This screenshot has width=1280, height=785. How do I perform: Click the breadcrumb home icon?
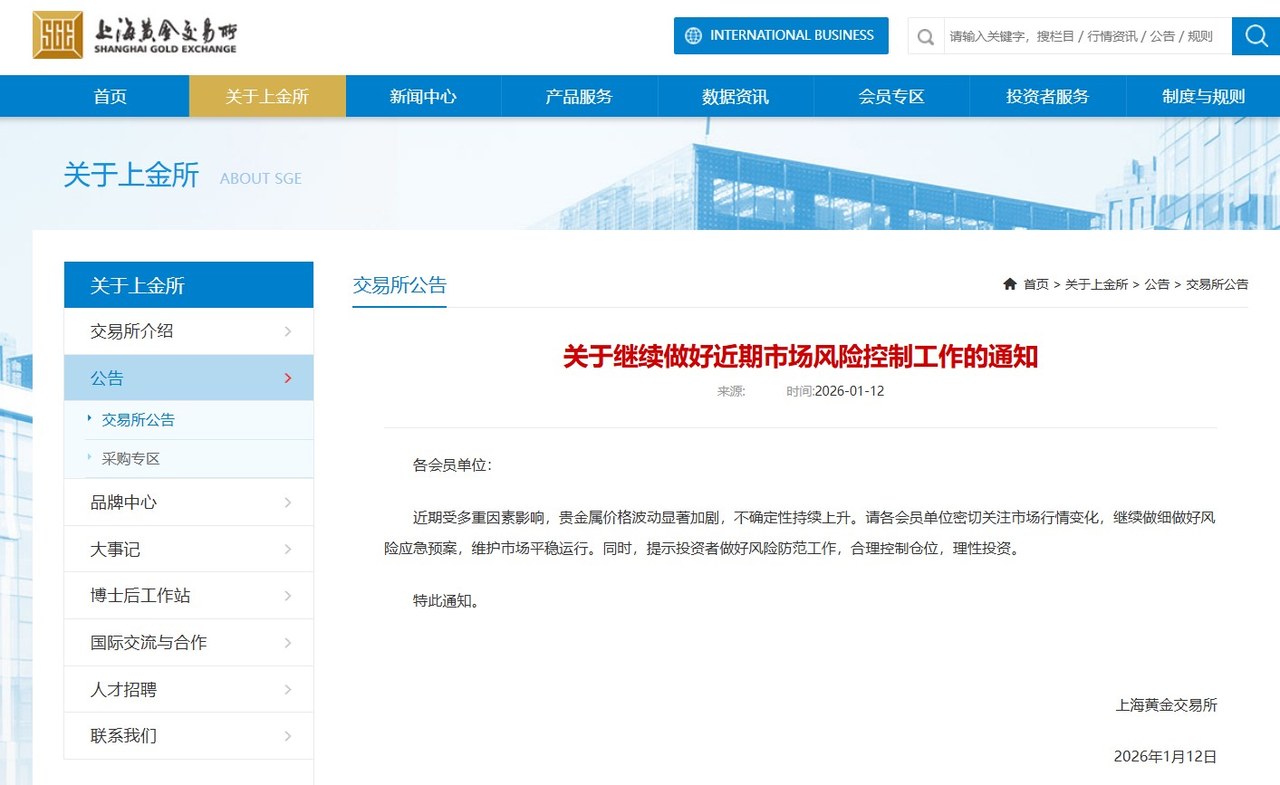pos(1010,284)
